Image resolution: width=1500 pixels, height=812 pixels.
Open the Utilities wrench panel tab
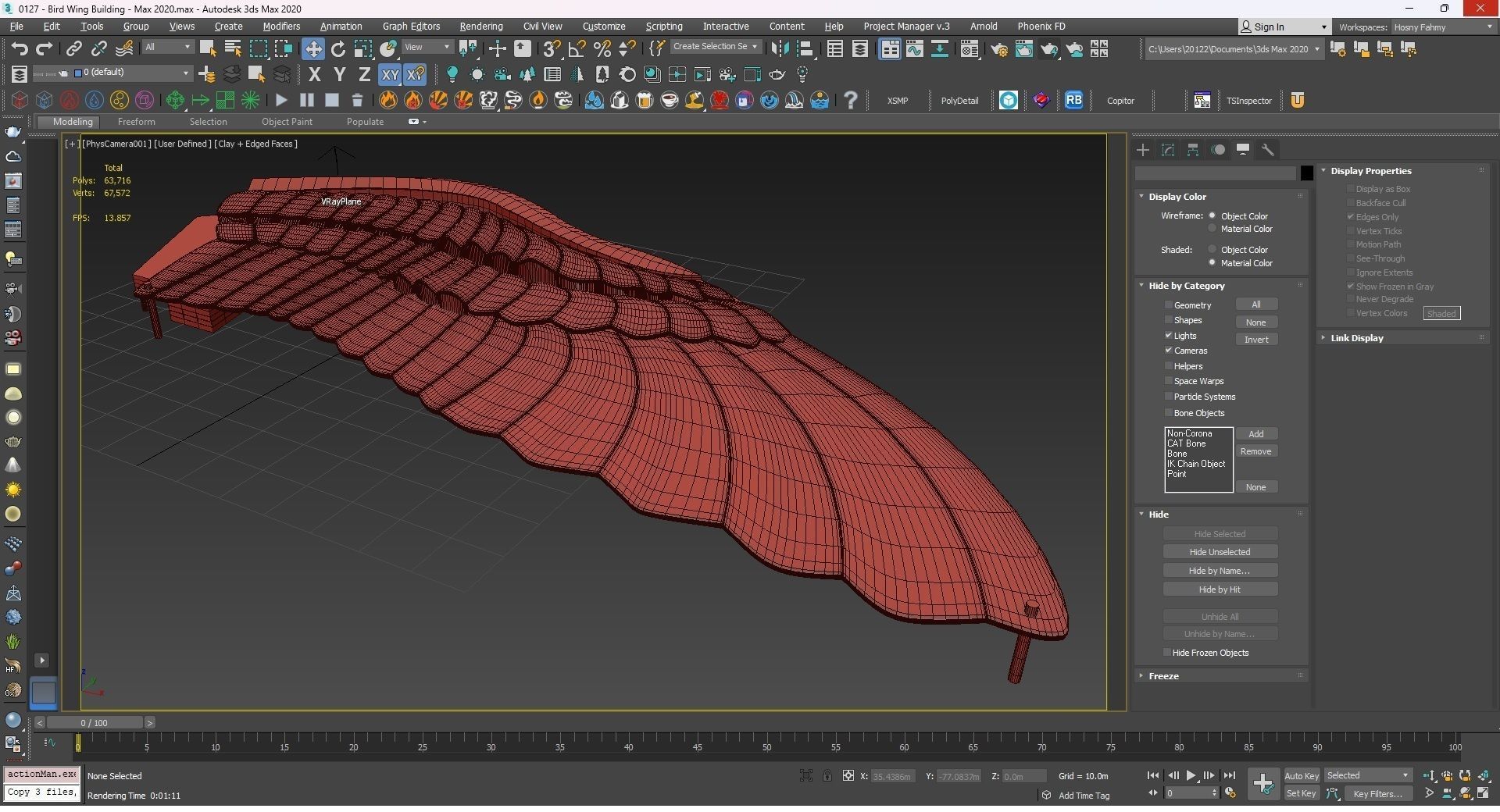coord(1268,150)
